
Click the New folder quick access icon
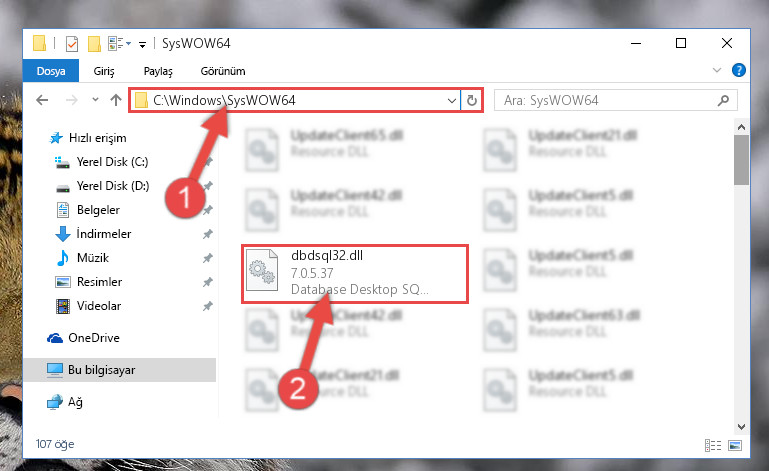94,44
